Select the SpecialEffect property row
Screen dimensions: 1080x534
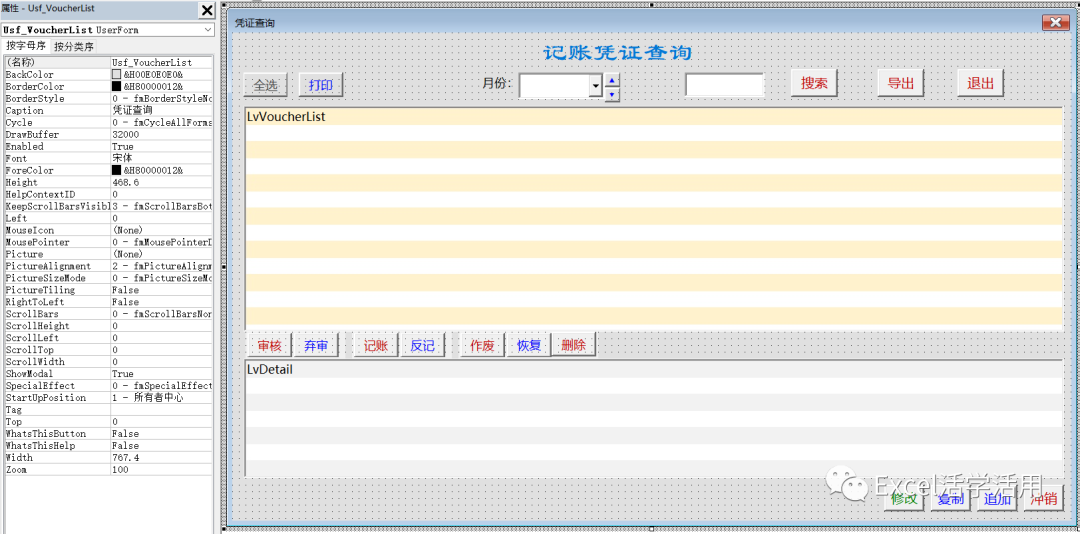pos(108,386)
